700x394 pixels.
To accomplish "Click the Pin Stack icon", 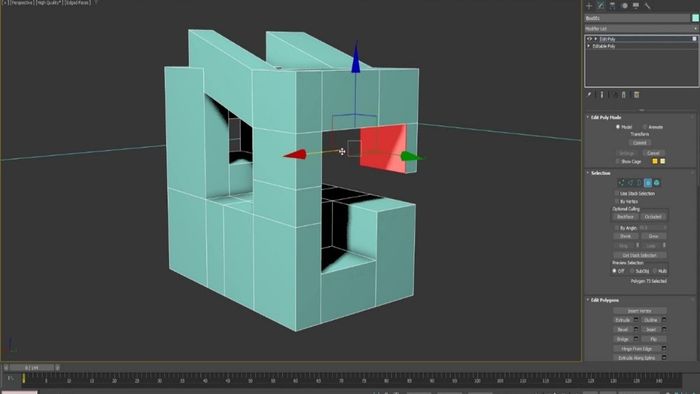I will pos(589,95).
